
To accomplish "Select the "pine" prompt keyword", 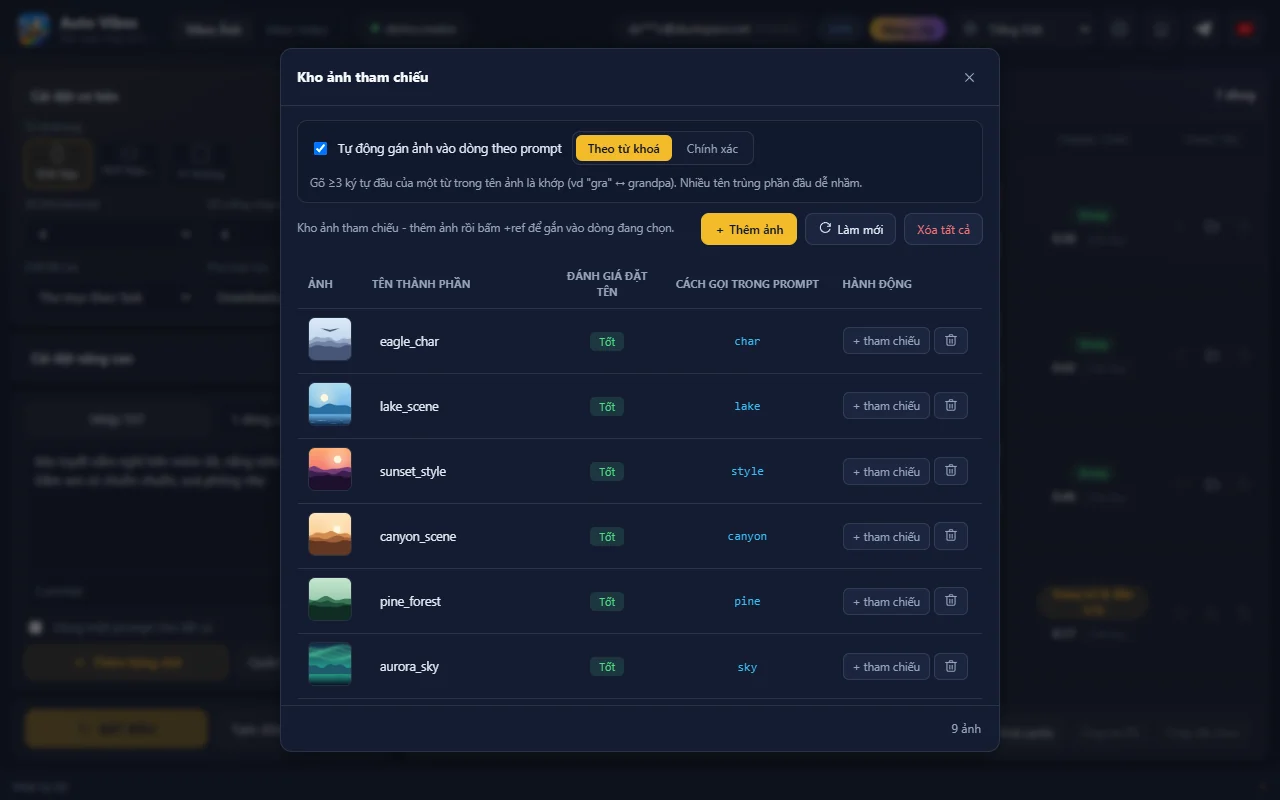I will click(747, 601).
